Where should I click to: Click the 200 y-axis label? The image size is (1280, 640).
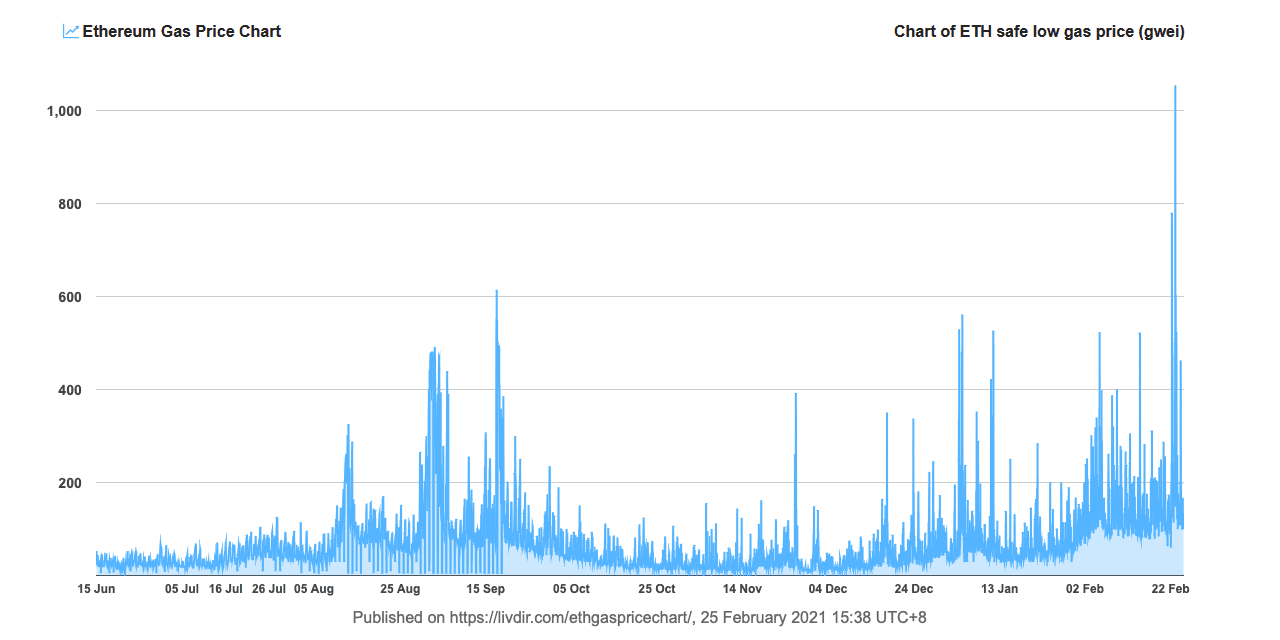(68, 483)
